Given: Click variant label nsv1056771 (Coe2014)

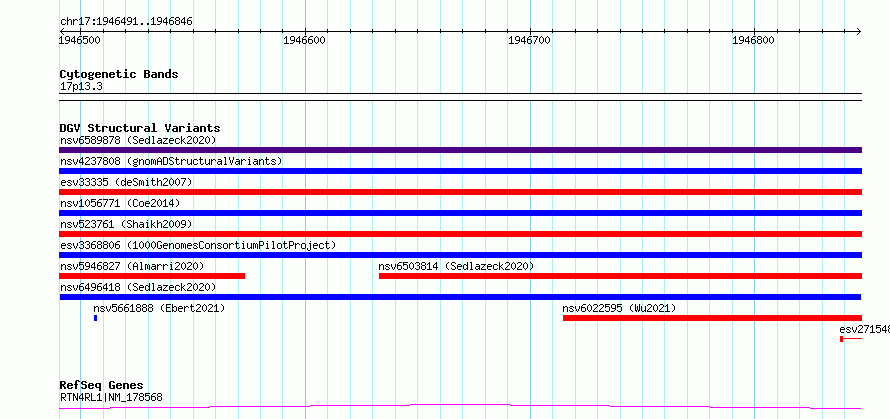Looking at the screenshot, I should [120, 203].
